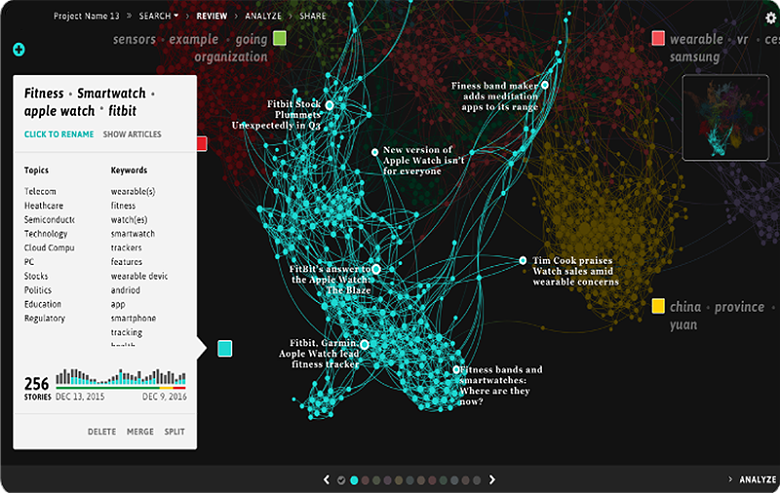The width and height of the screenshot is (780, 493).
Task: Click keyword 'features'
Action: (126, 262)
